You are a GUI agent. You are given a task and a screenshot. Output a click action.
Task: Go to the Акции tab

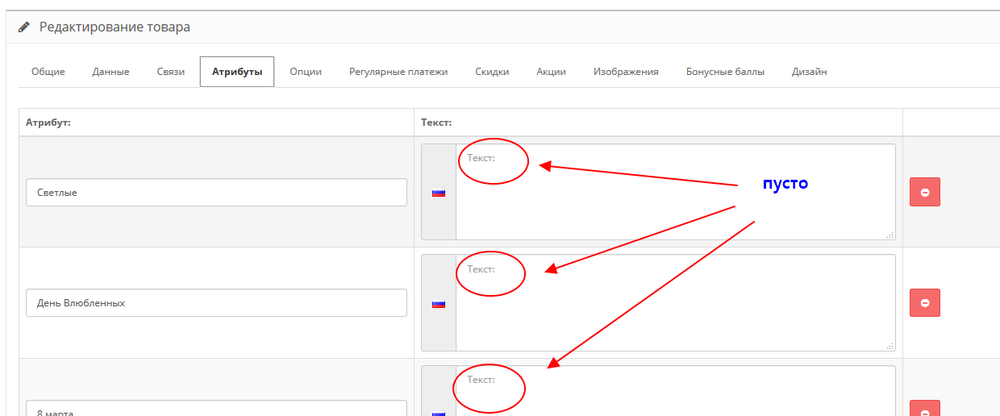551,72
